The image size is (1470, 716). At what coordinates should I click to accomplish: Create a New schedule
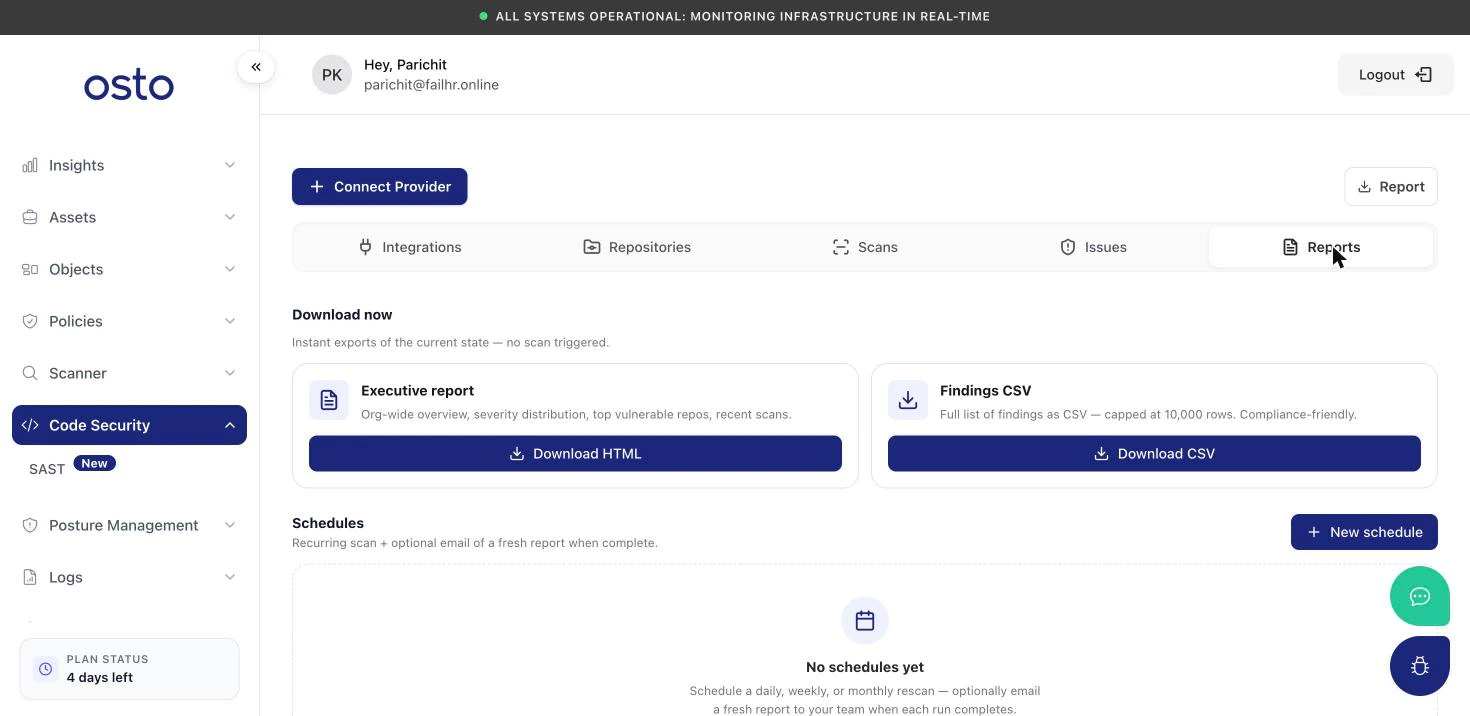click(1364, 532)
